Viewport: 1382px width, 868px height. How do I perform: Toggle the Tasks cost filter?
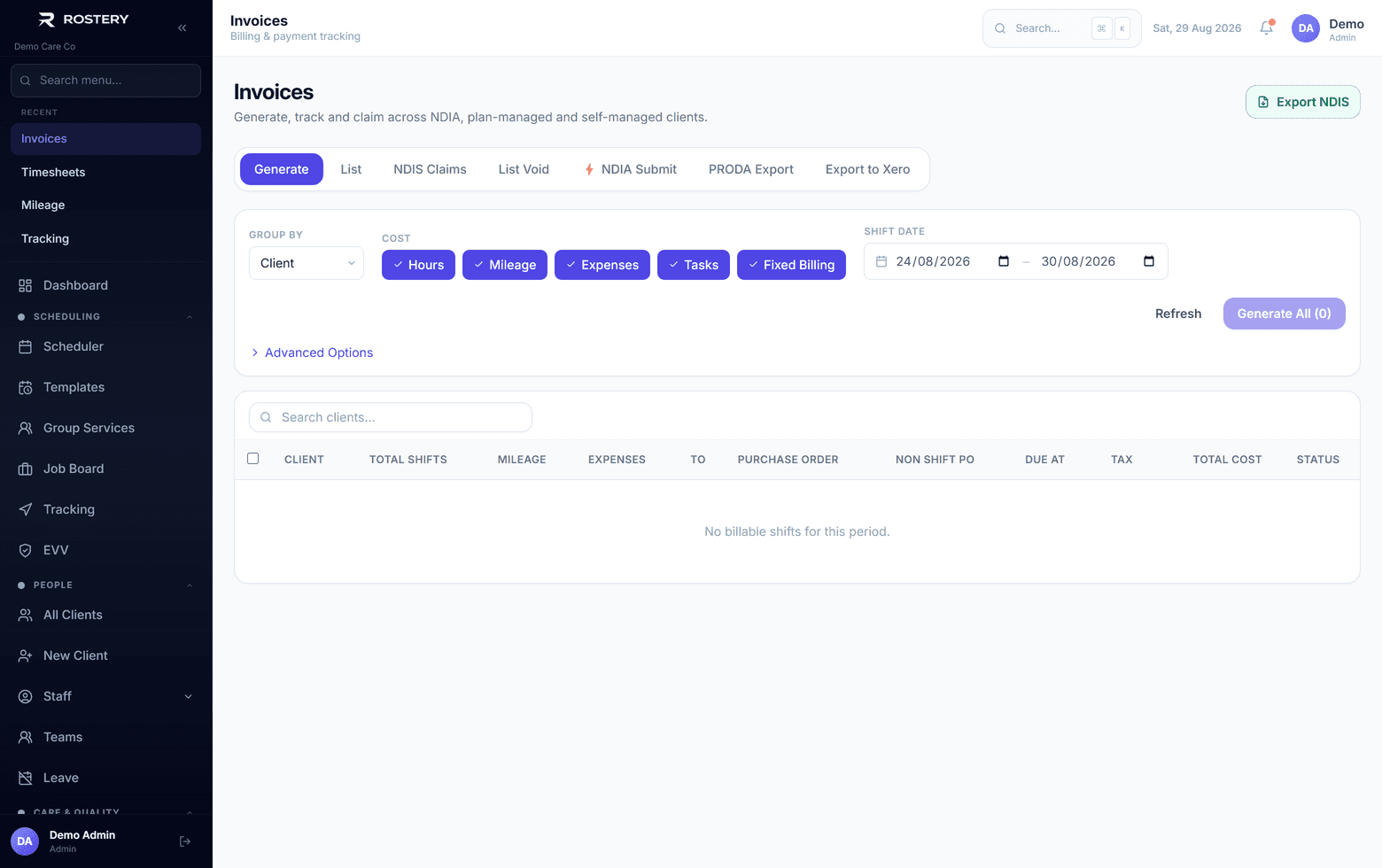pyautogui.click(x=694, y=265)
